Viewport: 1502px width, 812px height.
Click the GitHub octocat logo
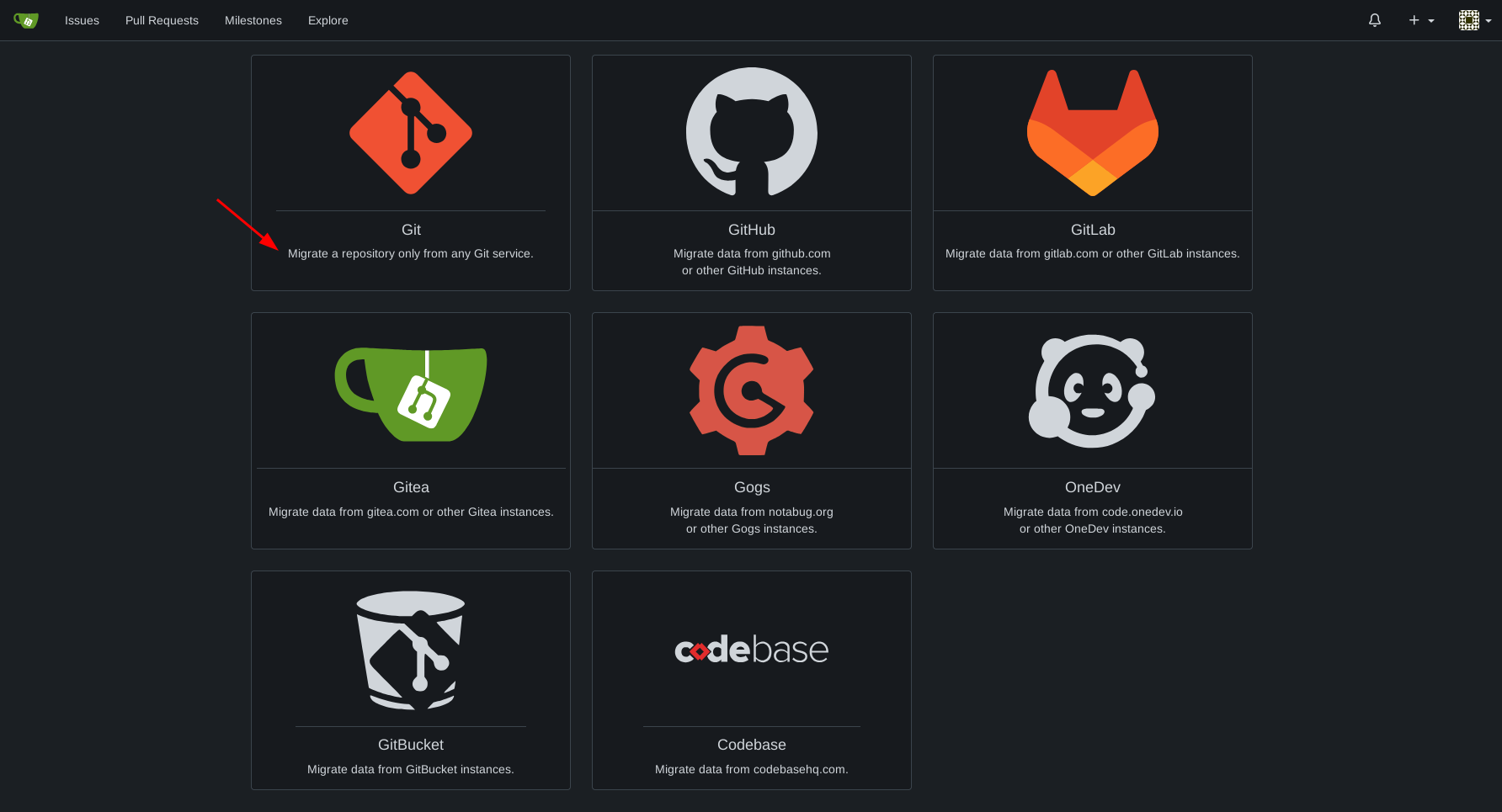click(x=752, y=133)
